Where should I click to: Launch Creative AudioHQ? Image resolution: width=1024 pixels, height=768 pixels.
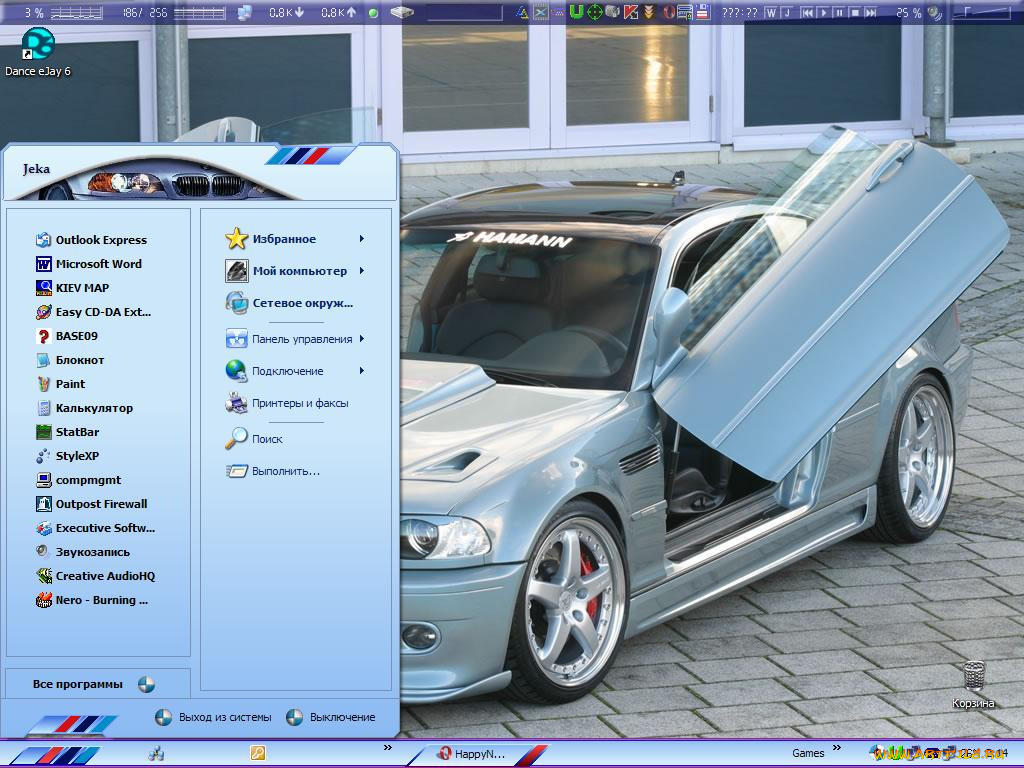[95, 576]
